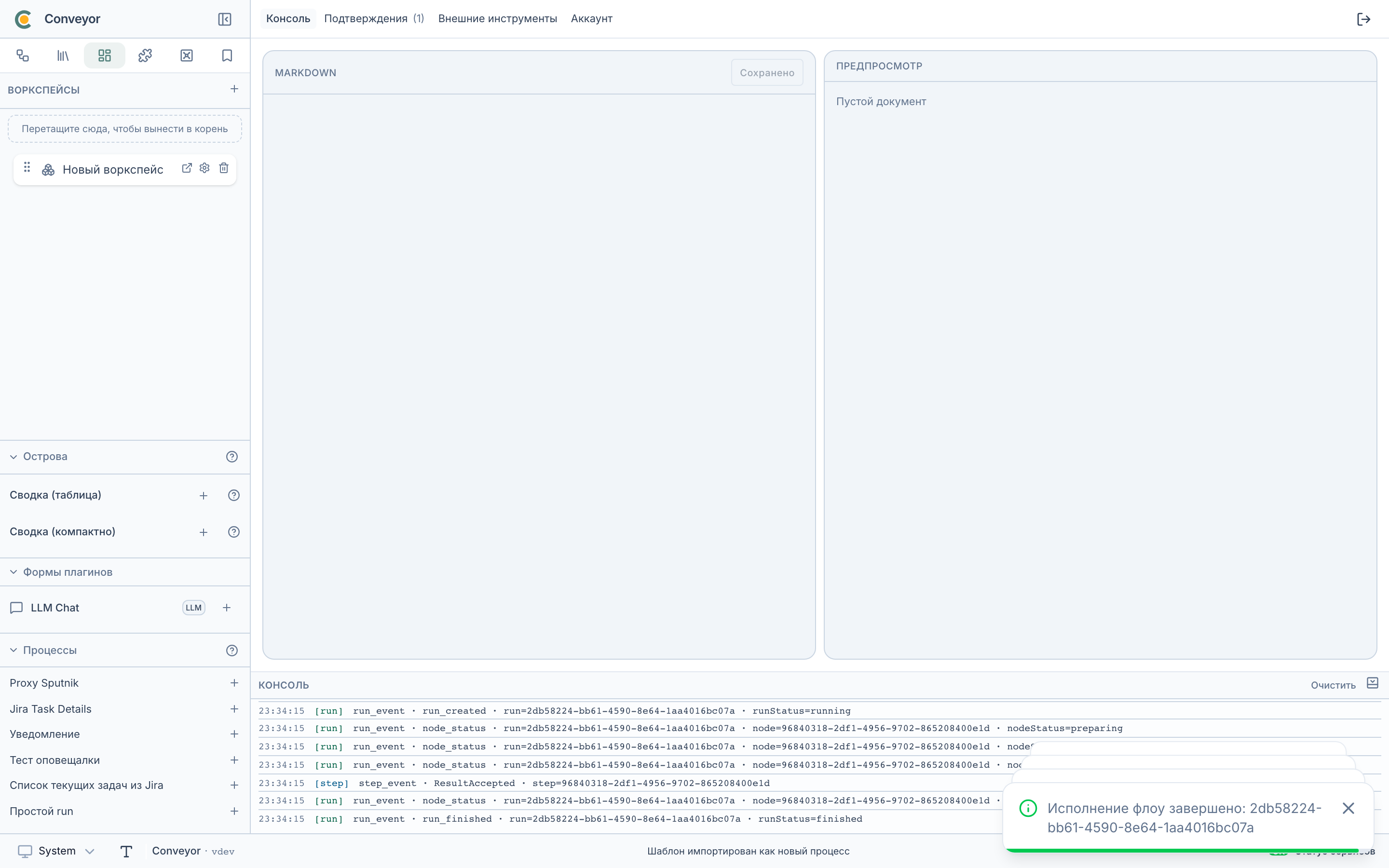
Task: Select Тест оповещалки label
Action: (54, 760)
